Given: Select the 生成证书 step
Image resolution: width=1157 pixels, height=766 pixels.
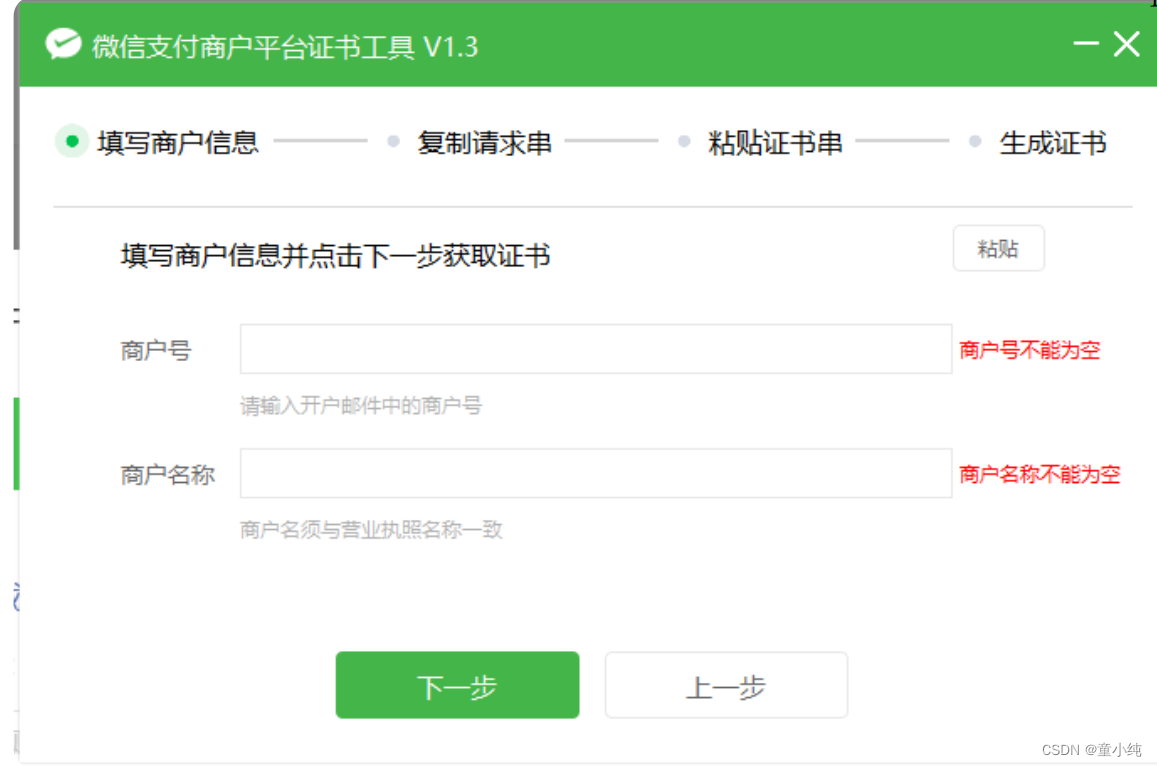Looking at the screenshot, I should [1053, 142].
